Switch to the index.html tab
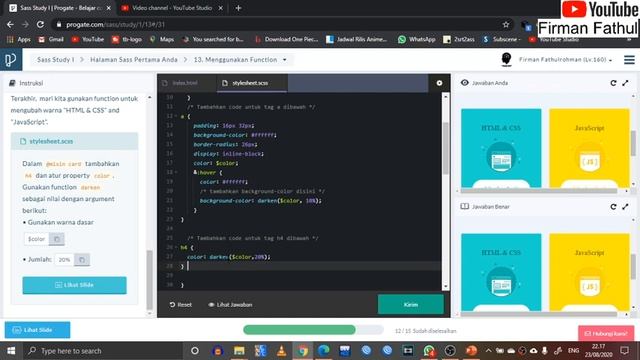Viewport: 640px width, 360px height. click(185, 83)
